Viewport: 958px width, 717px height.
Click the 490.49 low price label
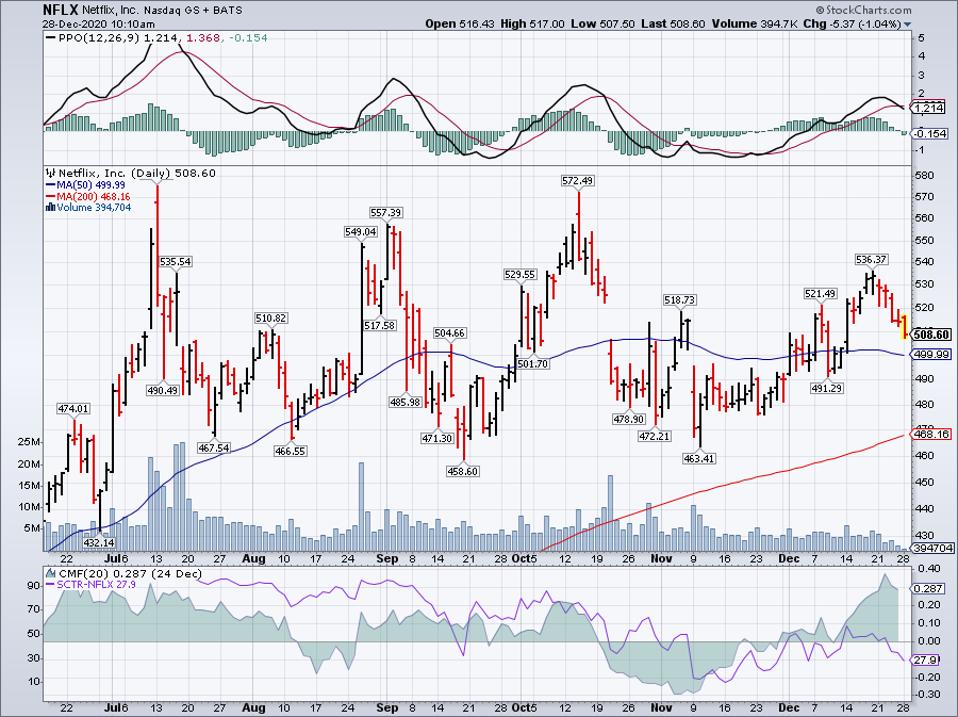tap(163, 390)
